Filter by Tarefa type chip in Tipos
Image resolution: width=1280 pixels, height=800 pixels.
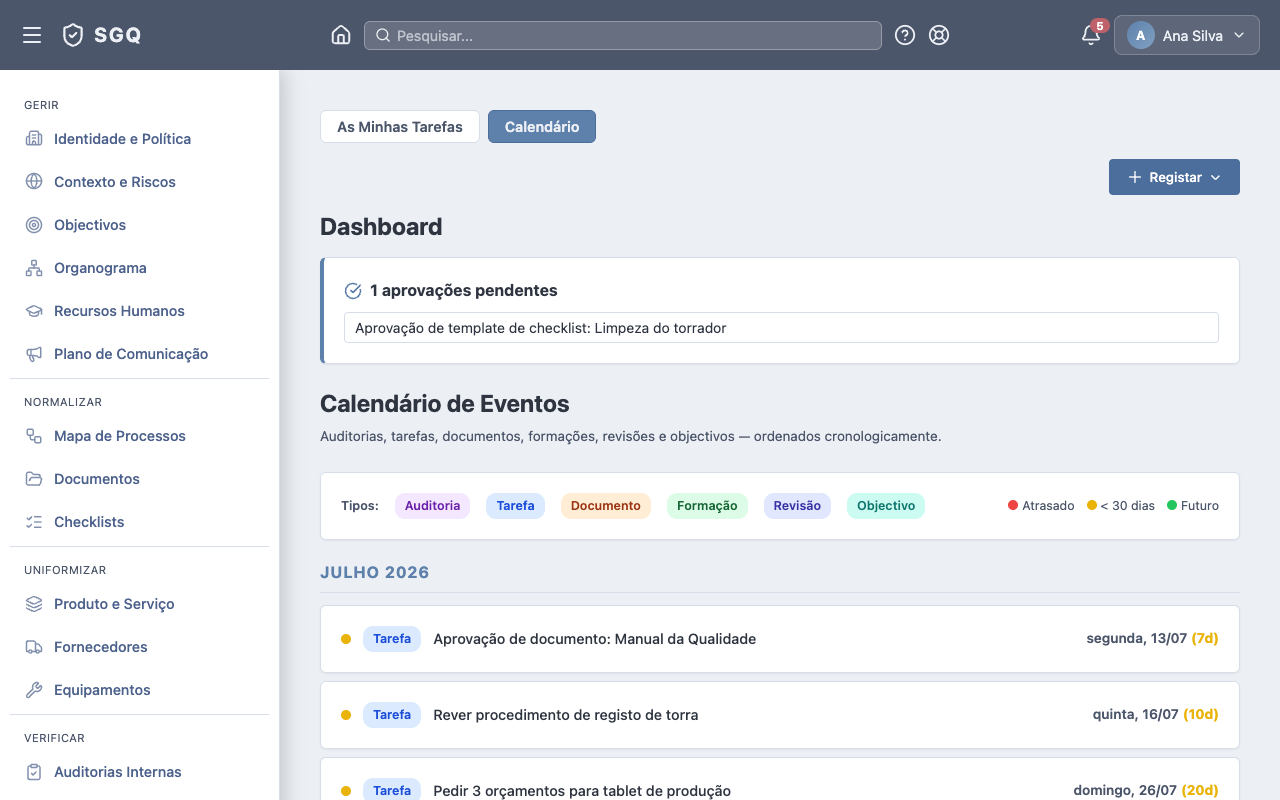[515, 506]
